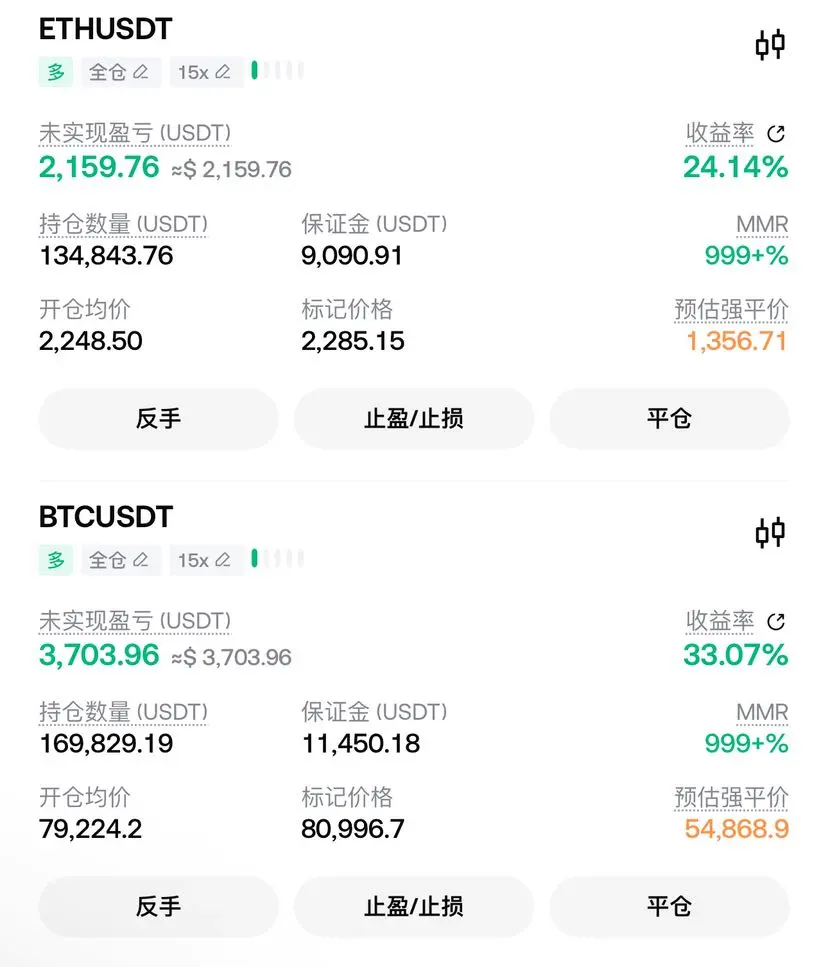828x967 pixels.
Task: Open the BTCUSDT candlestick chart icon
Action: 770,532
